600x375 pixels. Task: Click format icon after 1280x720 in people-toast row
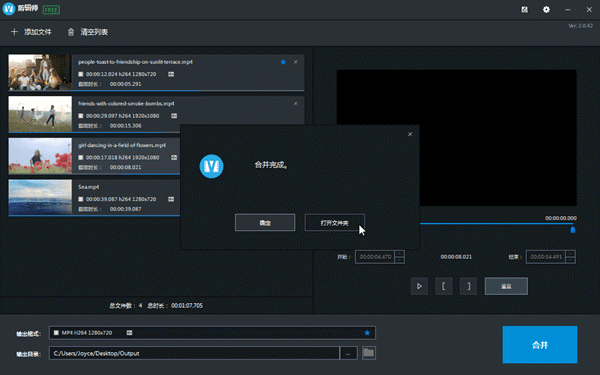coord(171,74)
